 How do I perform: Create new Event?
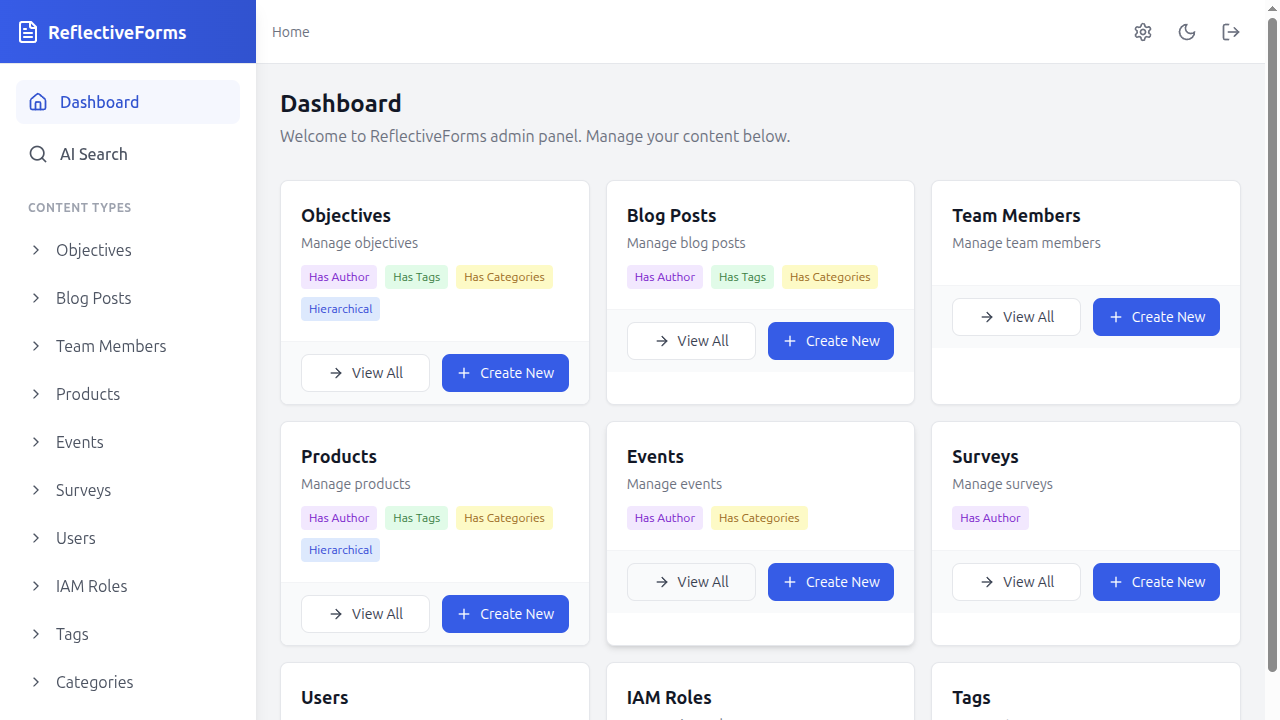point(831,582)
